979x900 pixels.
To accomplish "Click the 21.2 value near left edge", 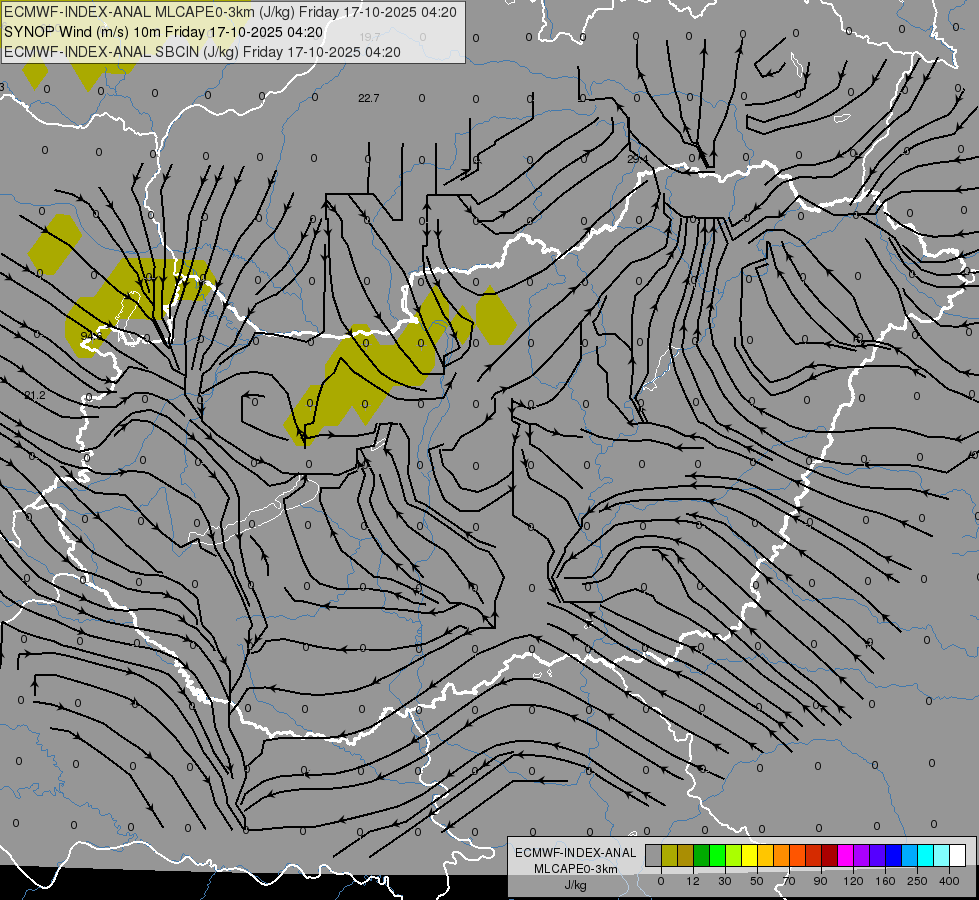I will (35, 395).
